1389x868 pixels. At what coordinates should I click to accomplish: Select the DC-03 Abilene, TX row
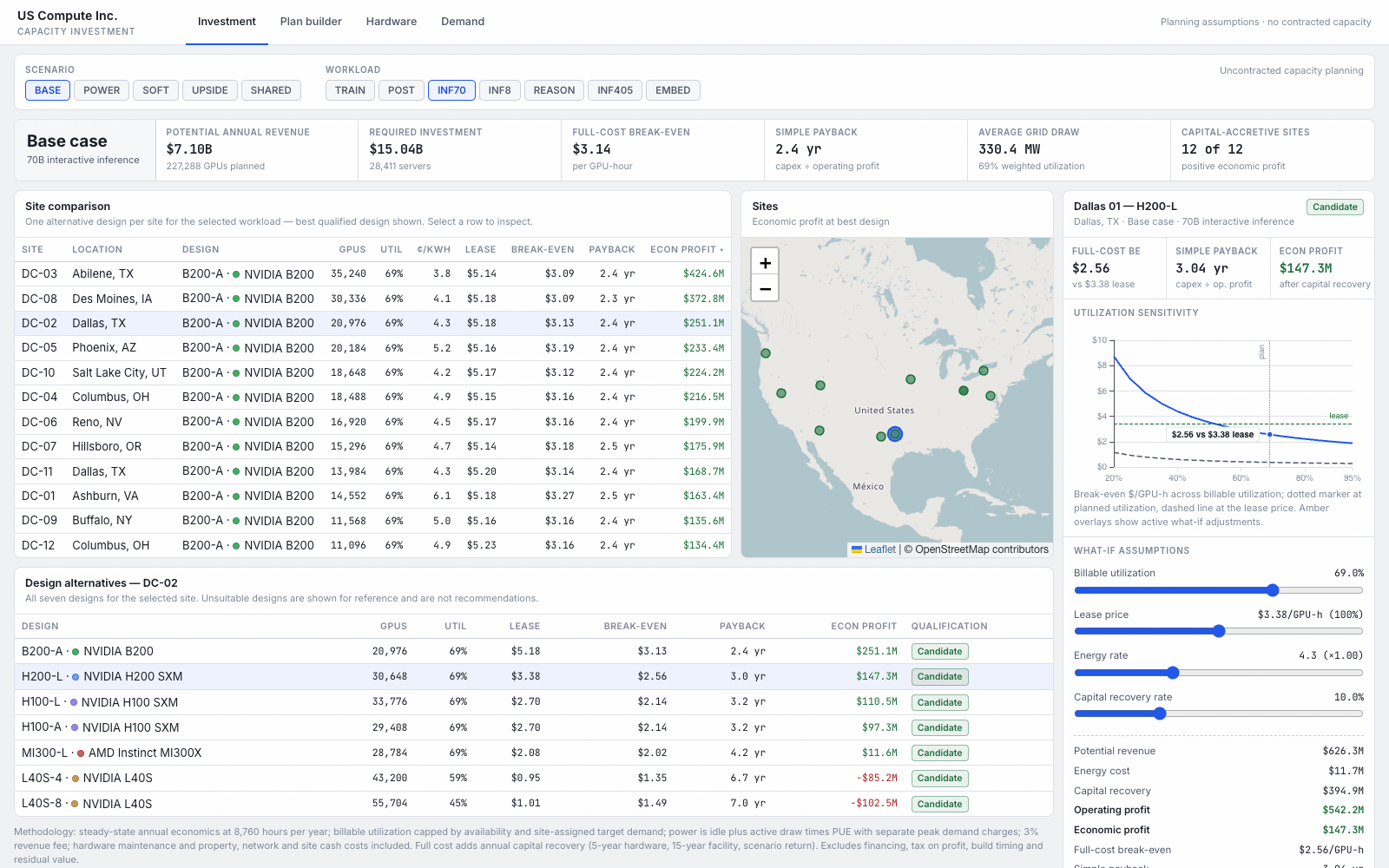click(372, 273)
